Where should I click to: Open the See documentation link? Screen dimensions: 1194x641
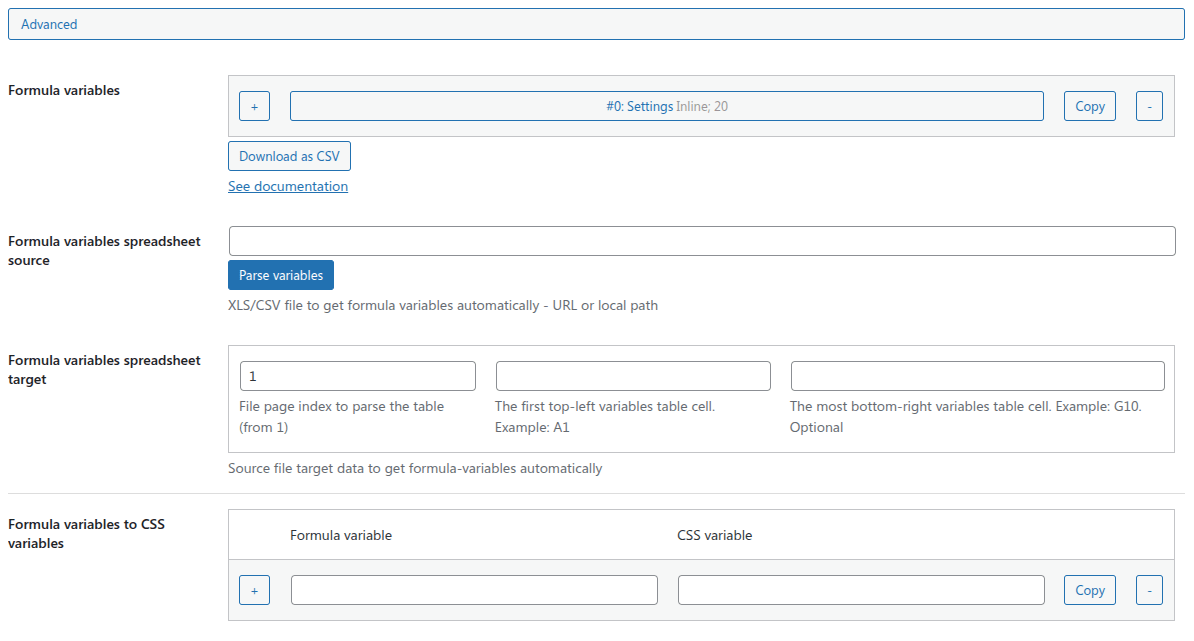(288, 186)
